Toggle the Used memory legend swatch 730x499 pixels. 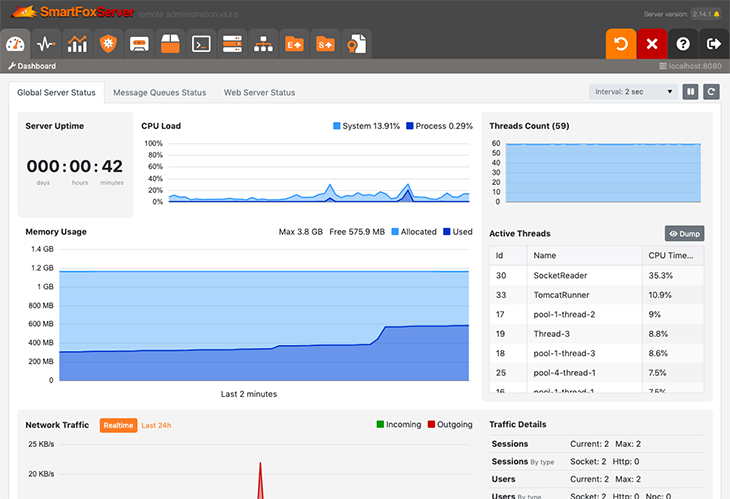click(447, 232)
